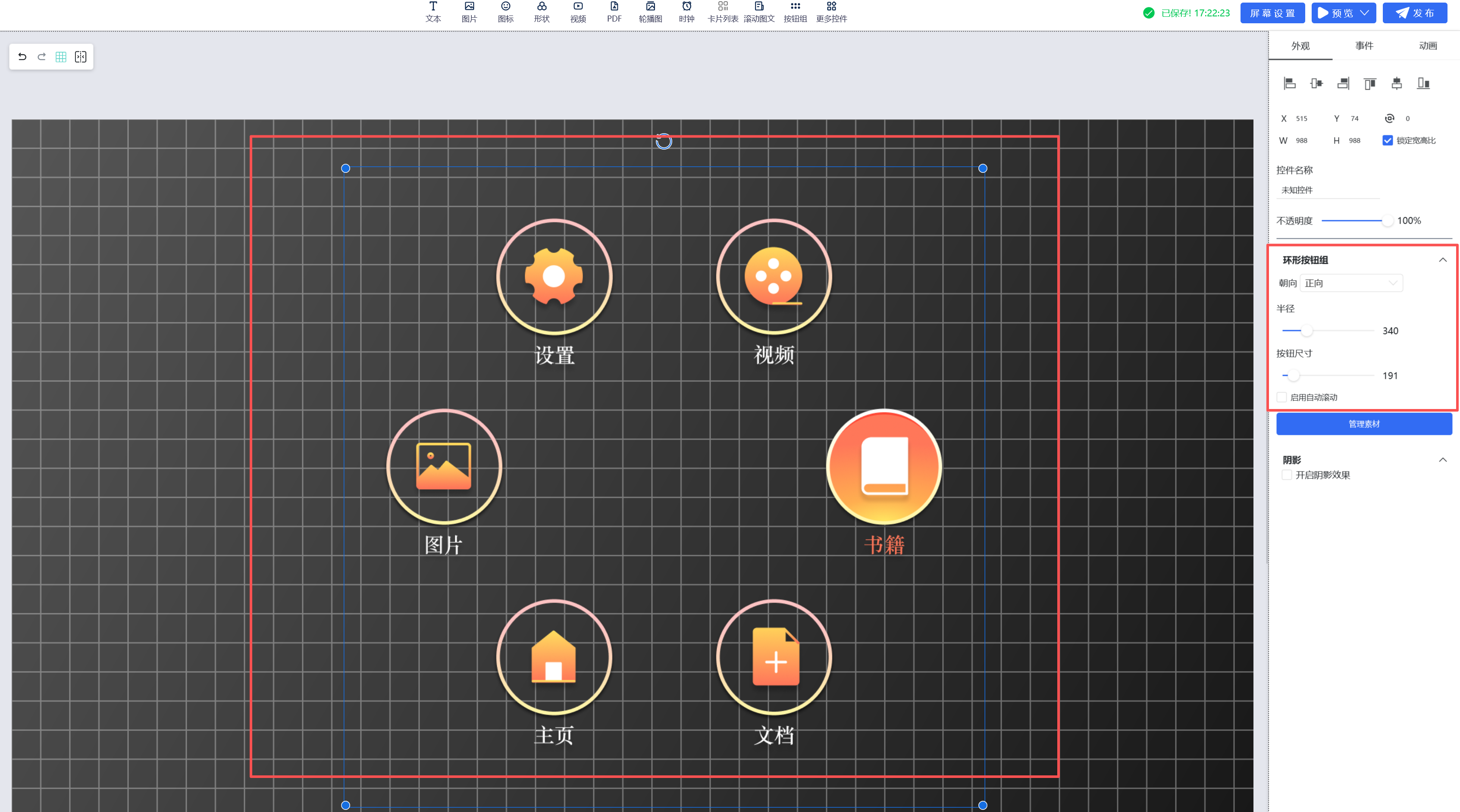Click the bottom-right selection handle
This screenshot has height=812, width=1460.
point(983,805)
